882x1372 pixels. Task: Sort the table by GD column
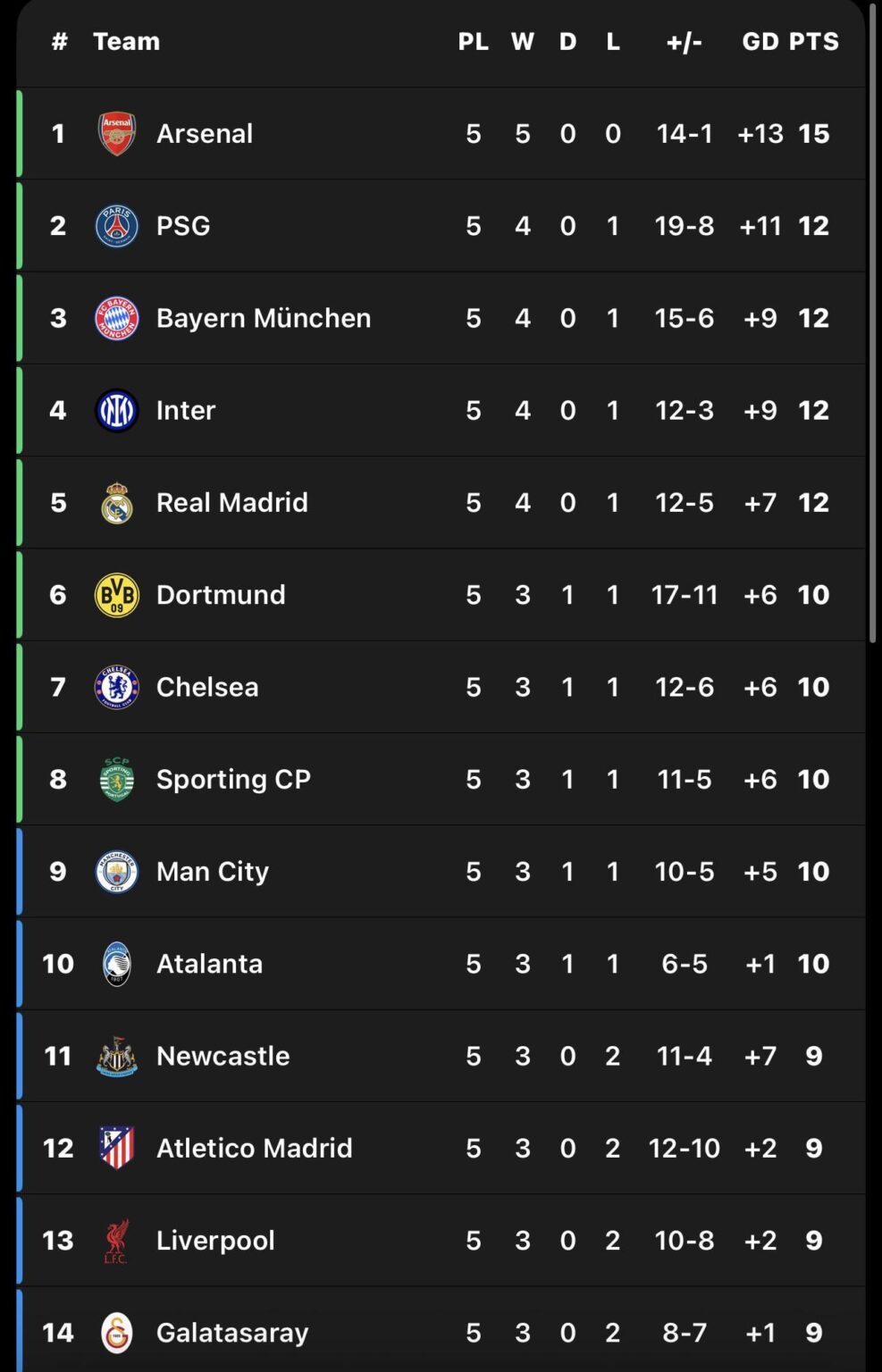tap(760, 40)
